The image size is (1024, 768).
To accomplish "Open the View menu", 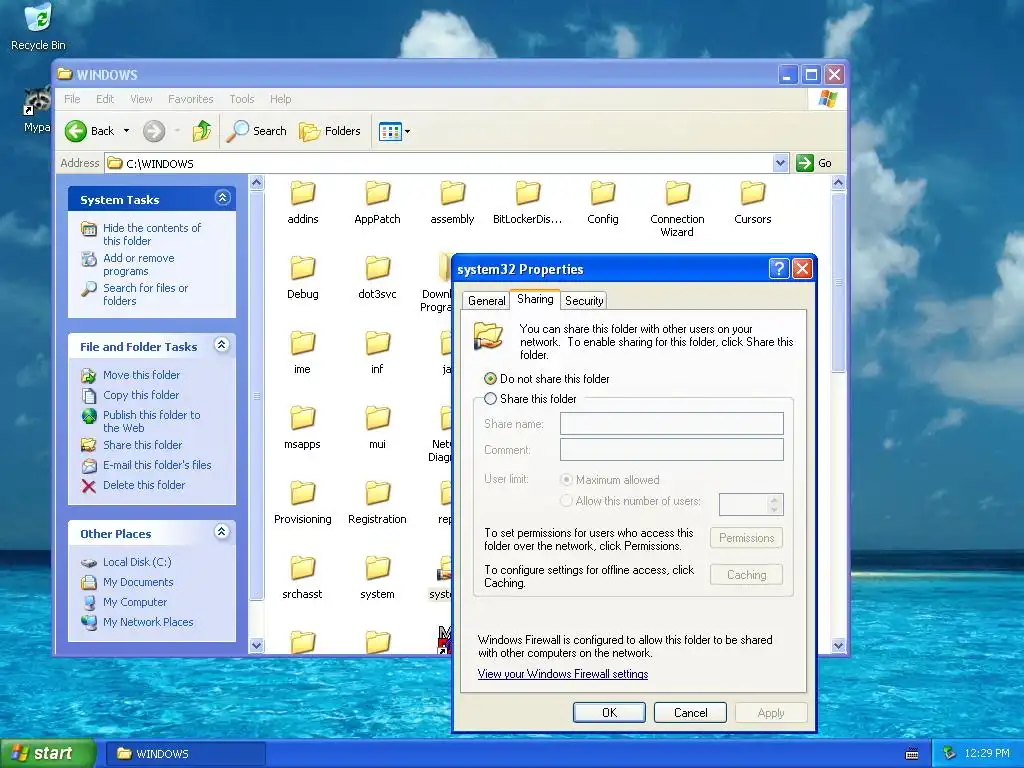I will tap(141, 99).
